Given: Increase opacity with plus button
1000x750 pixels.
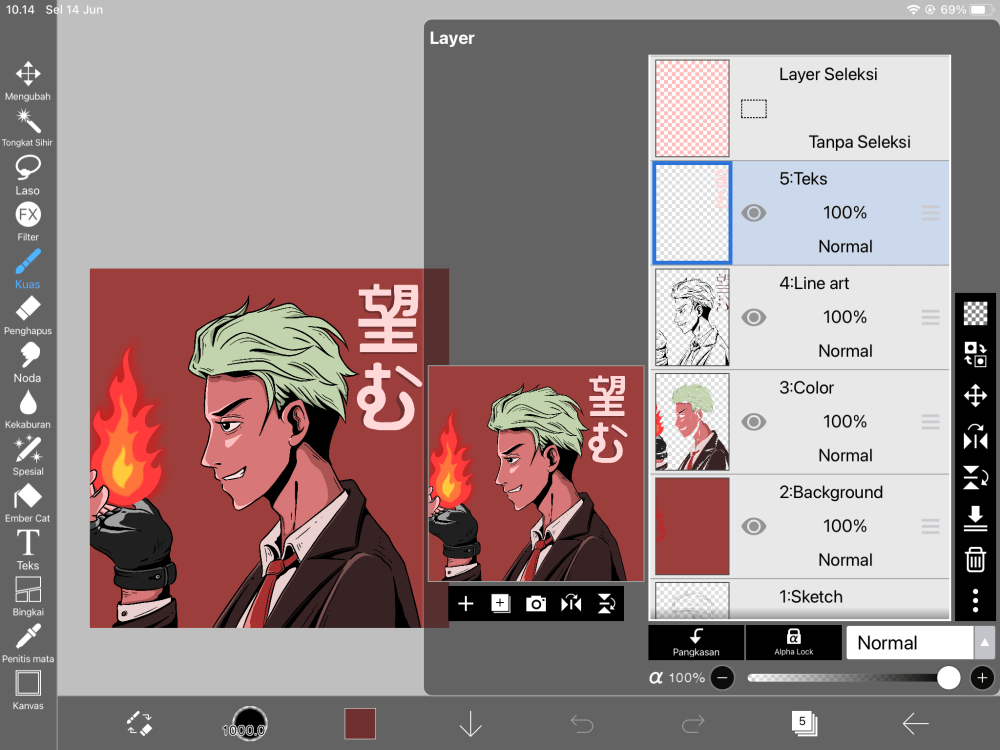Looking at the screenshot, I should (x=982, y=678).
